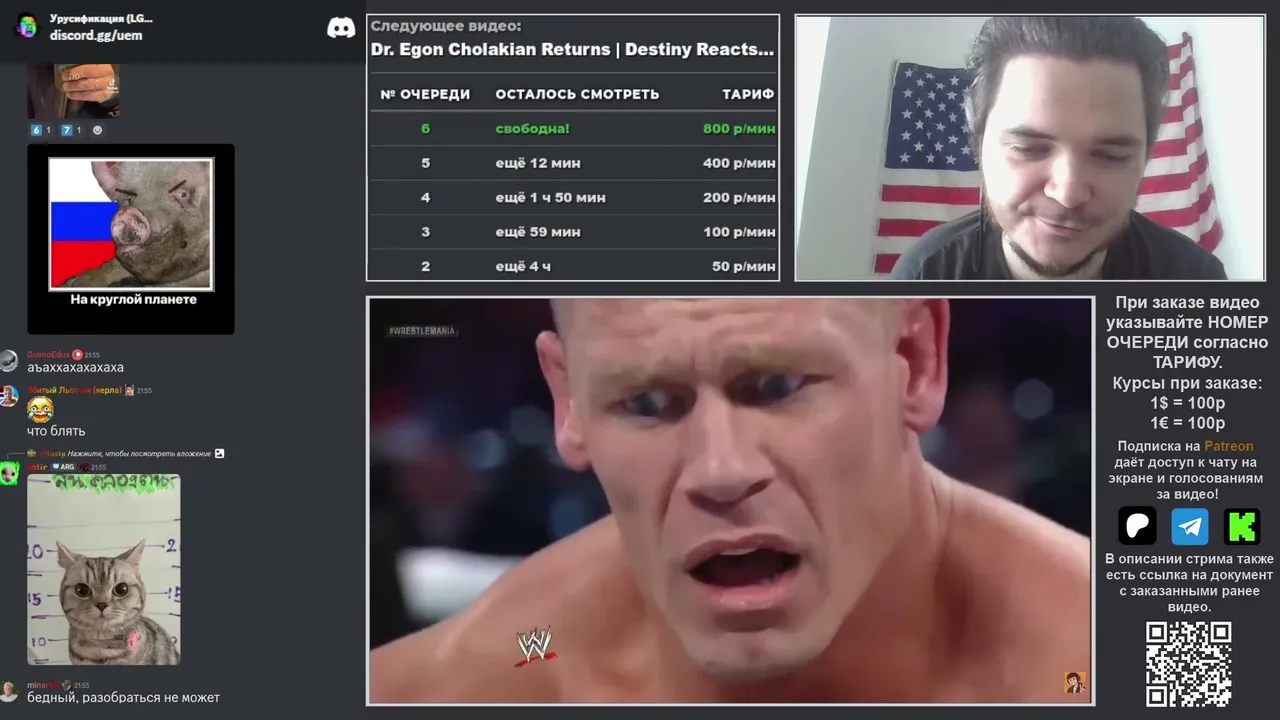1280x720 pixels.
Task: Click the "№ ОЧЕРЕДИ" column header
Action: click(x=425, y=94)
